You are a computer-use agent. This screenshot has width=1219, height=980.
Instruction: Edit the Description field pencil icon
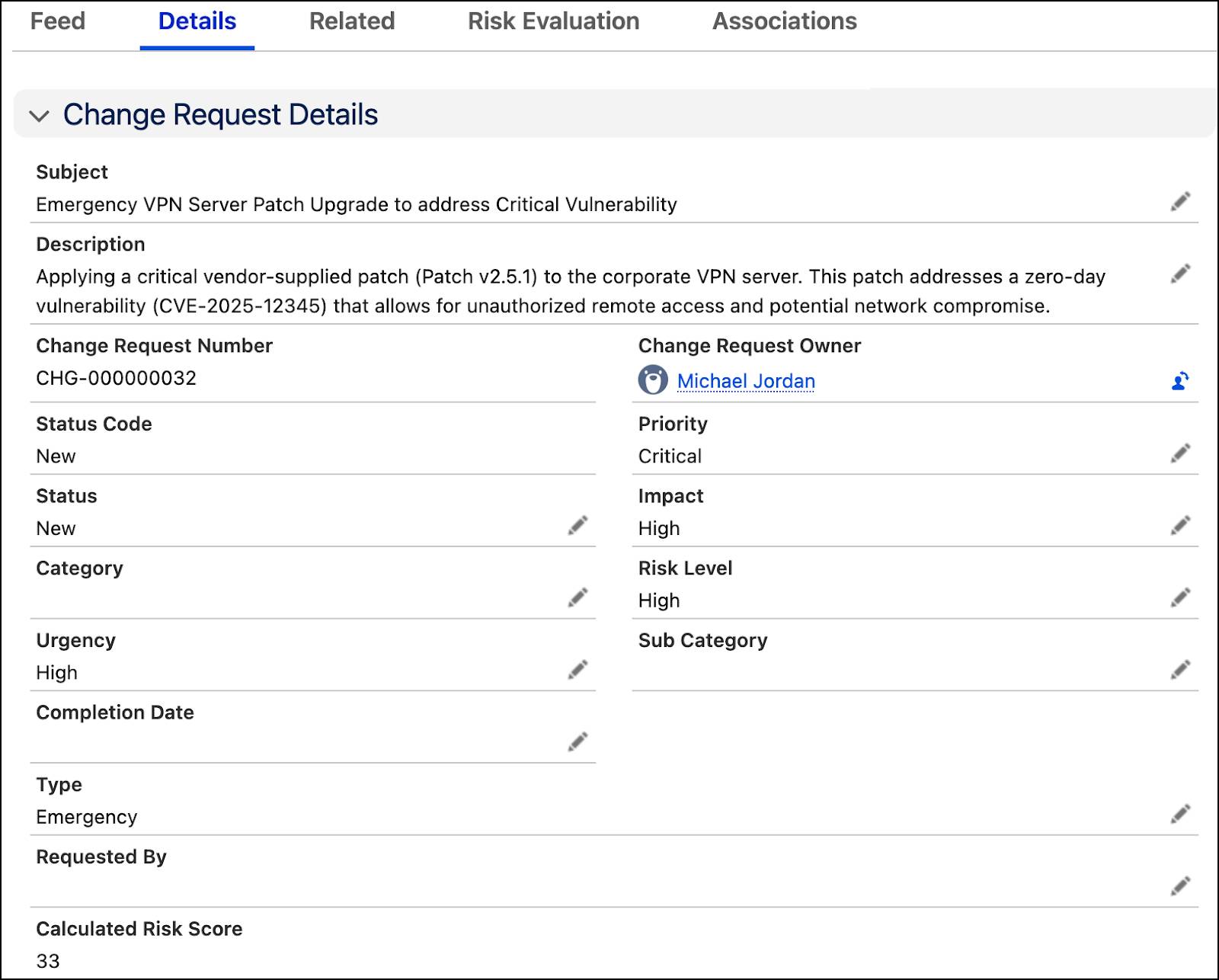(1180, 274)
